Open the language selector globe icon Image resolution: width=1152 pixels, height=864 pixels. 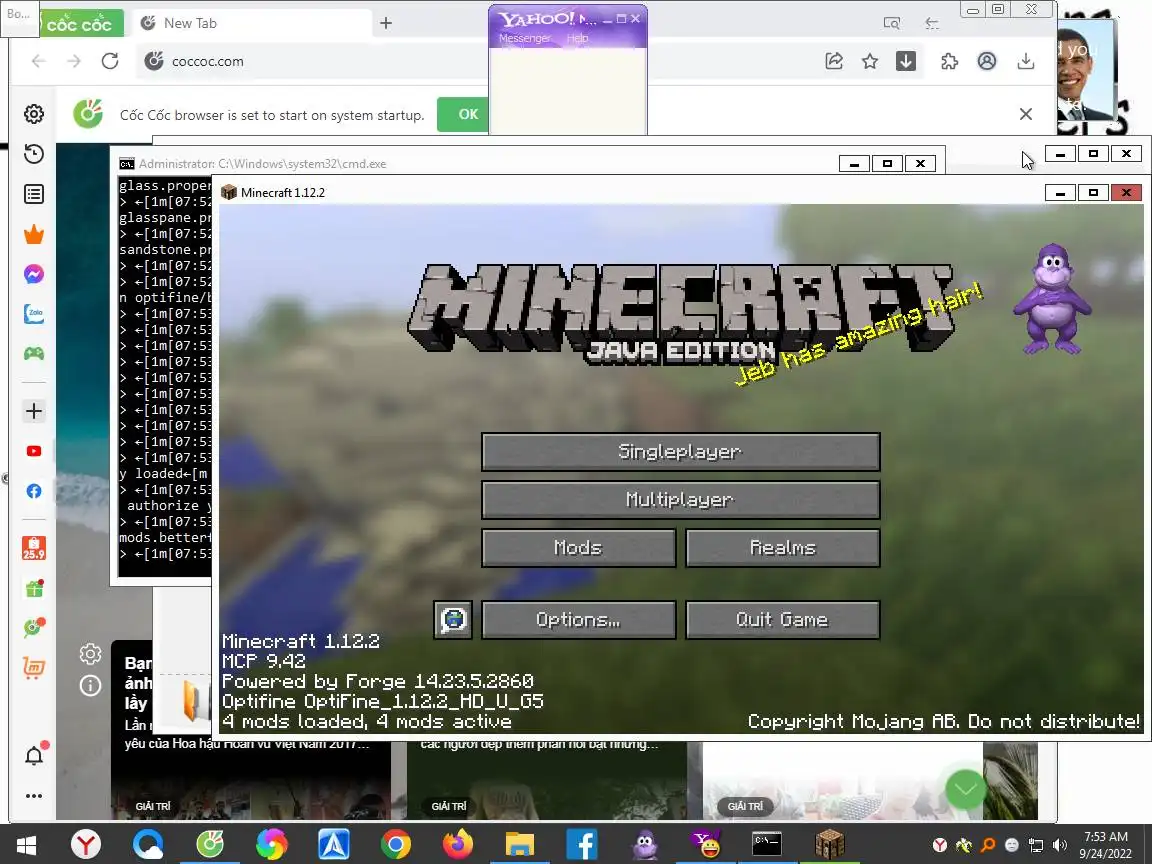[x=453, y=619]
